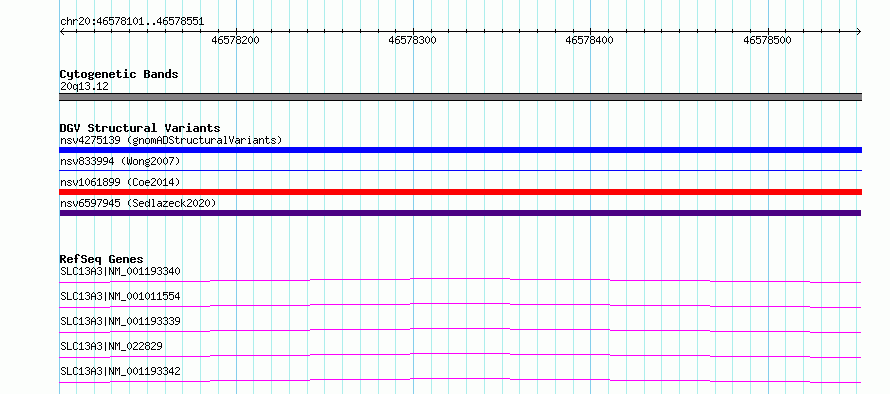Click the 46578200 ruler position label
890x394 pixels.
coord(235,40)
